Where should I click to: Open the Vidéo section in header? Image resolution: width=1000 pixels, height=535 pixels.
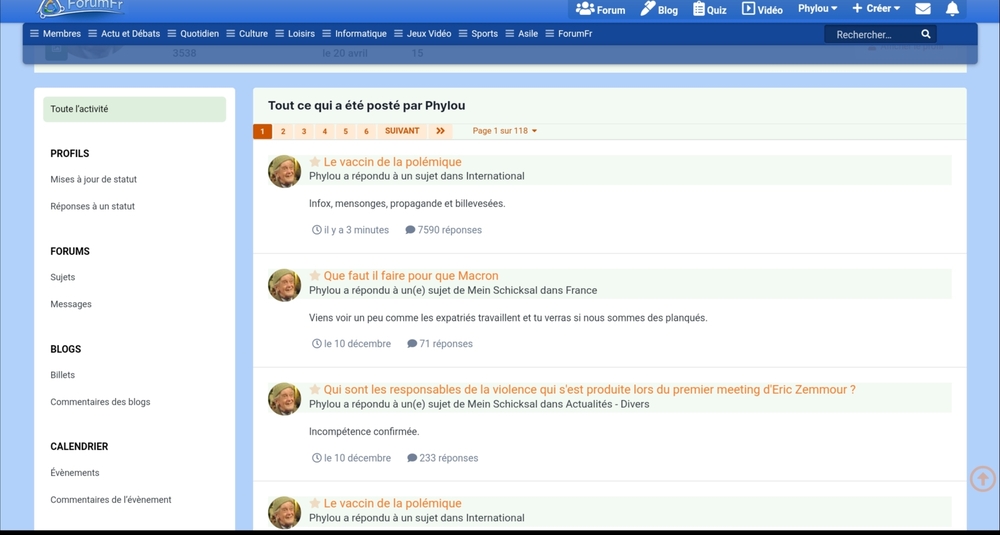coord(762,10)
